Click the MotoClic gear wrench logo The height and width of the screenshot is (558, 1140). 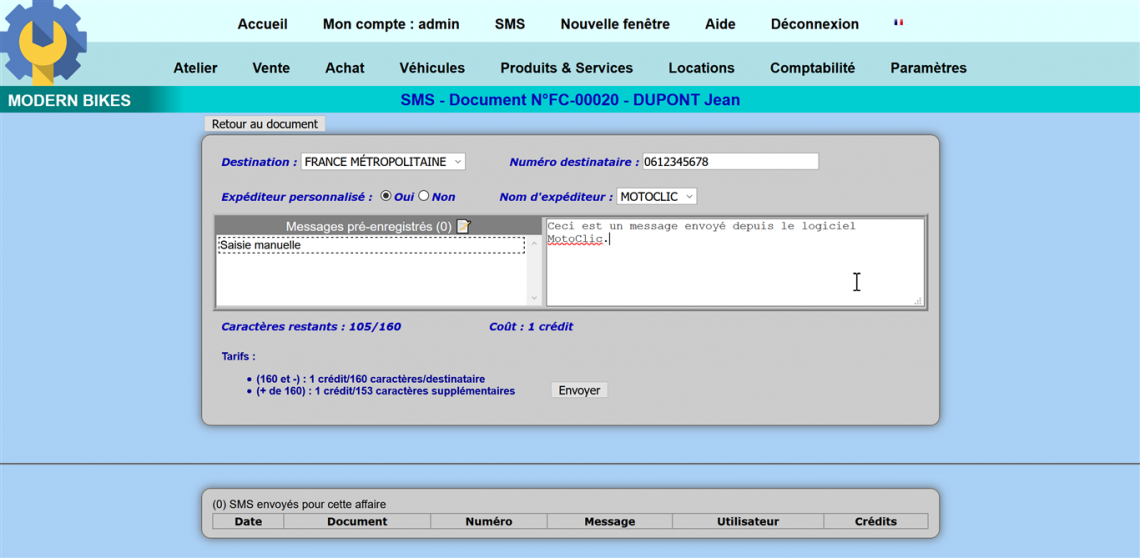43,42
